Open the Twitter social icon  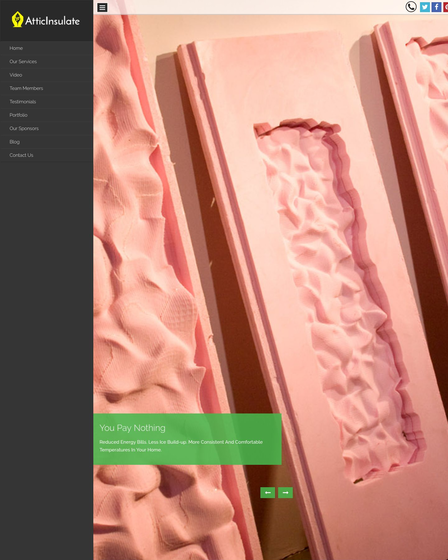[424, 7]
